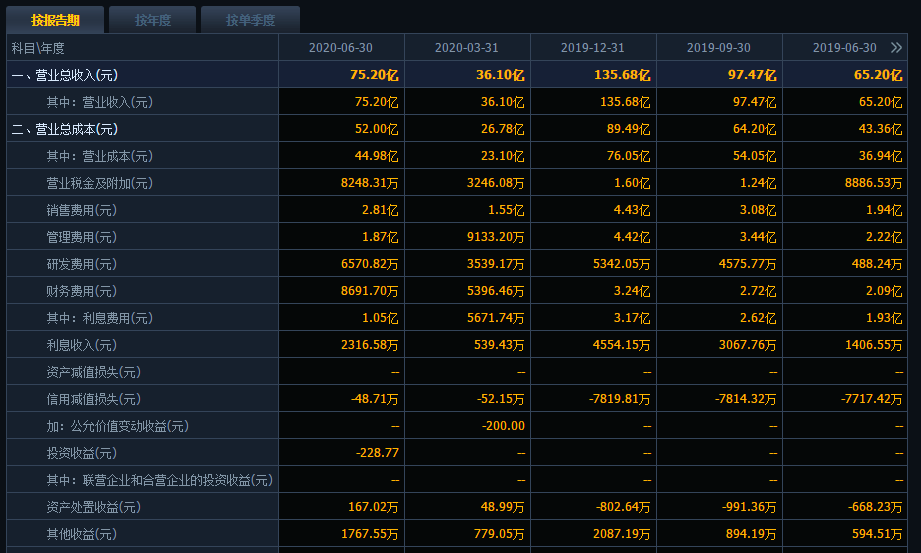Viewport: 921px width, 553px height.
Task: Select row 一、营业总收入(元)
Action: click(457, 75)
